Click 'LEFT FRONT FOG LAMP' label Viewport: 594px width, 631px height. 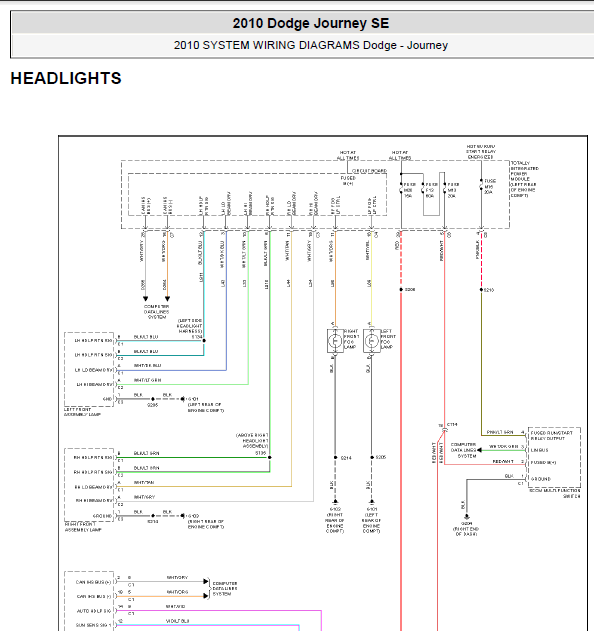[x=388, y=339]
